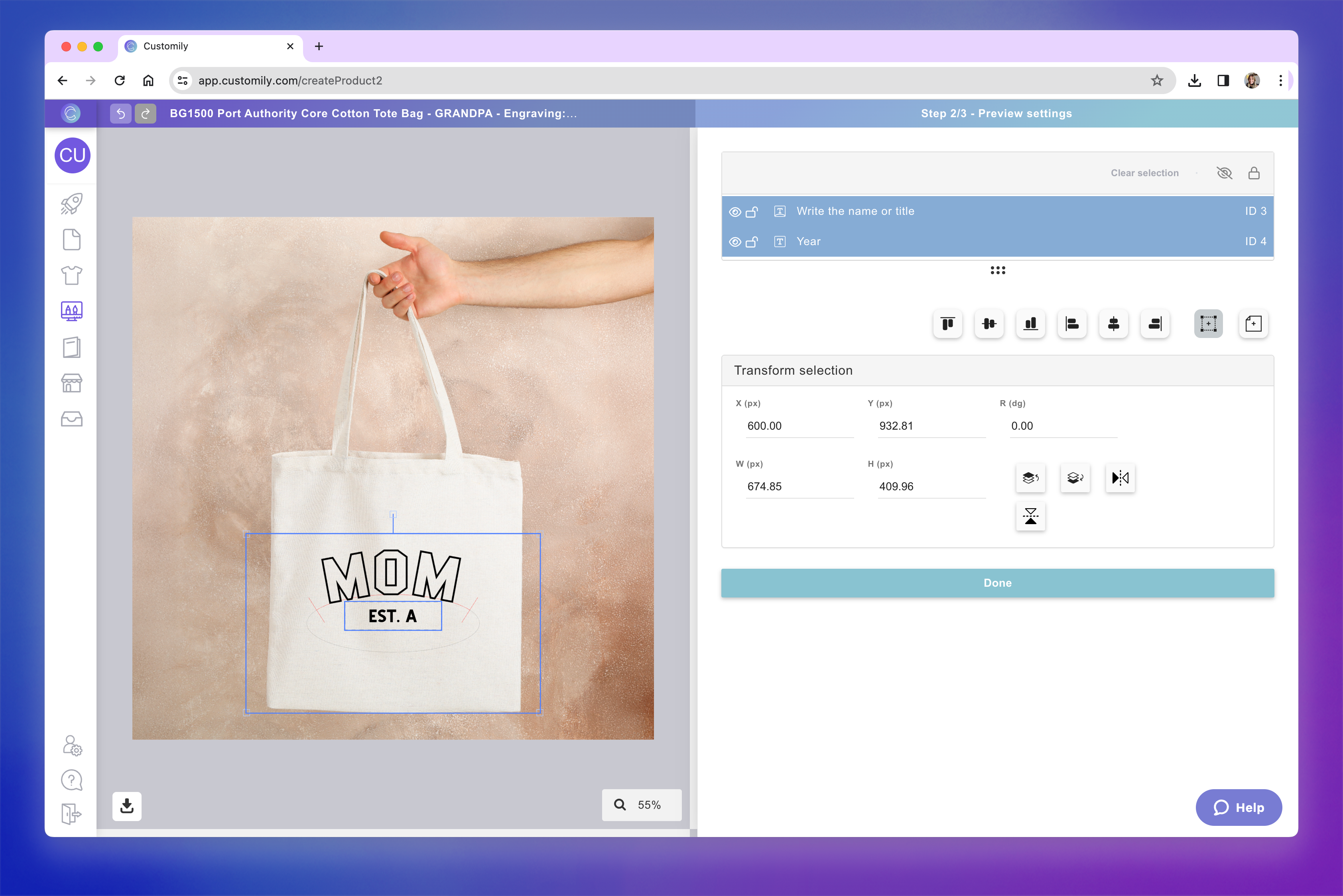The height and width of the screenshot is (896, 1343).
Task: Open the apparel products section via t-shirt icon
Action: click(x=71, y=275)
